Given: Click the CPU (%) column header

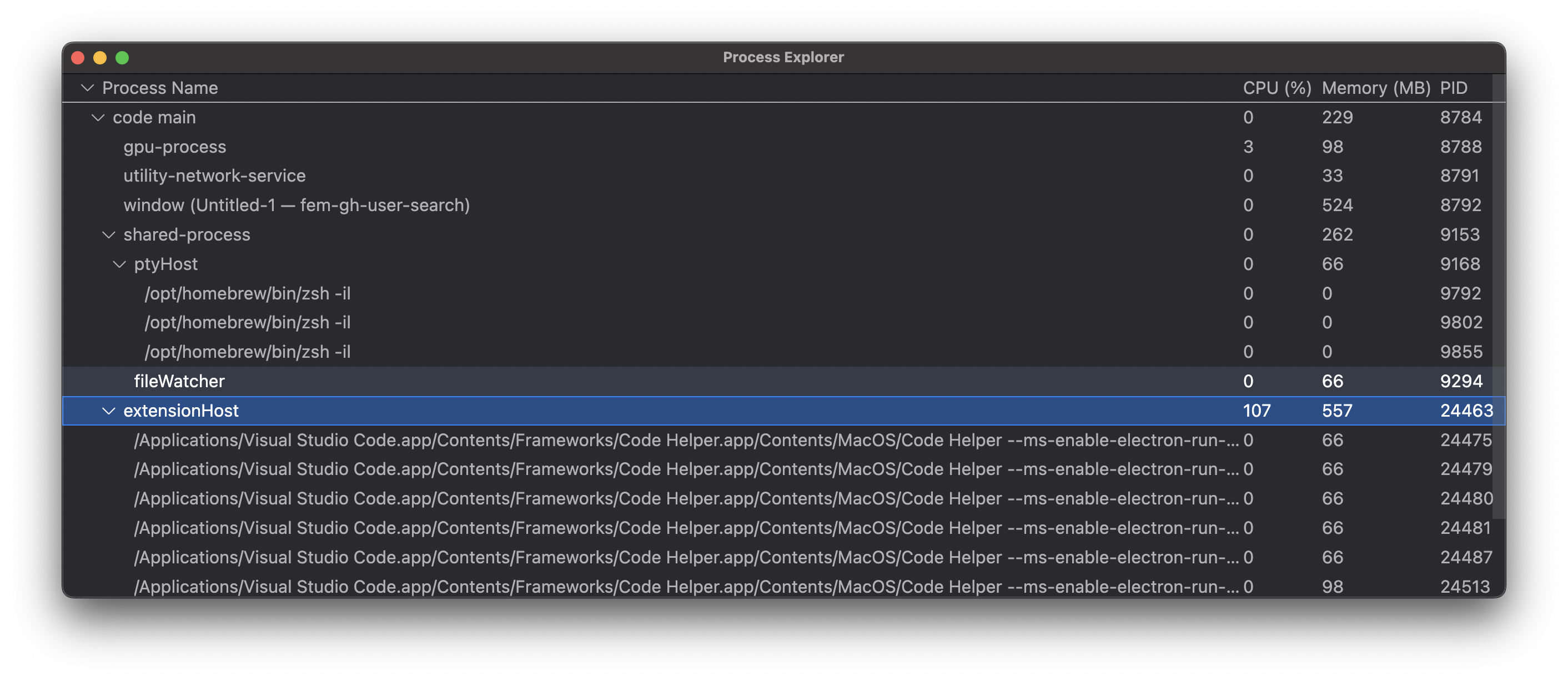Looking at the screenshot, I should point(1276,88).
